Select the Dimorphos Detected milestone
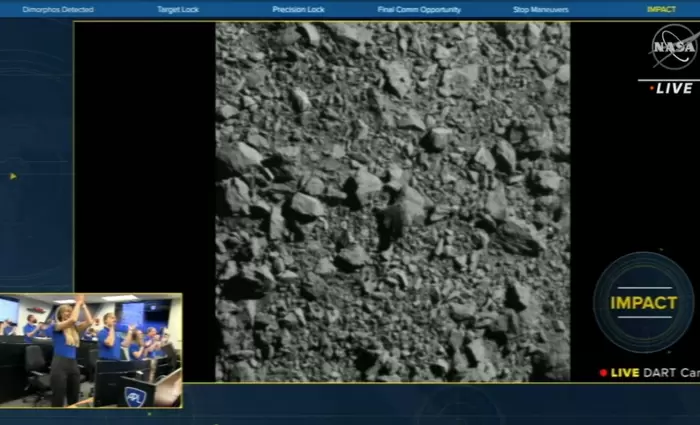700x425 pixels. (x=57, y=9)
